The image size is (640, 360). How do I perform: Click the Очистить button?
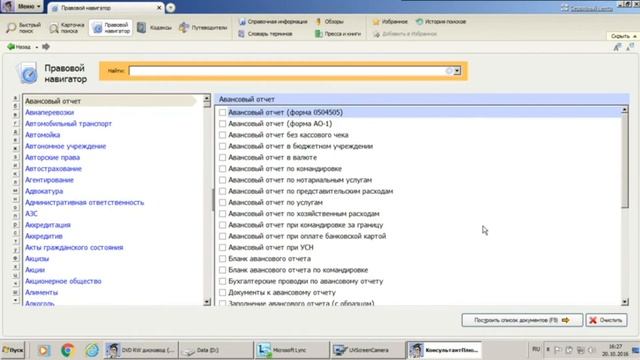[x=606, y=320]
